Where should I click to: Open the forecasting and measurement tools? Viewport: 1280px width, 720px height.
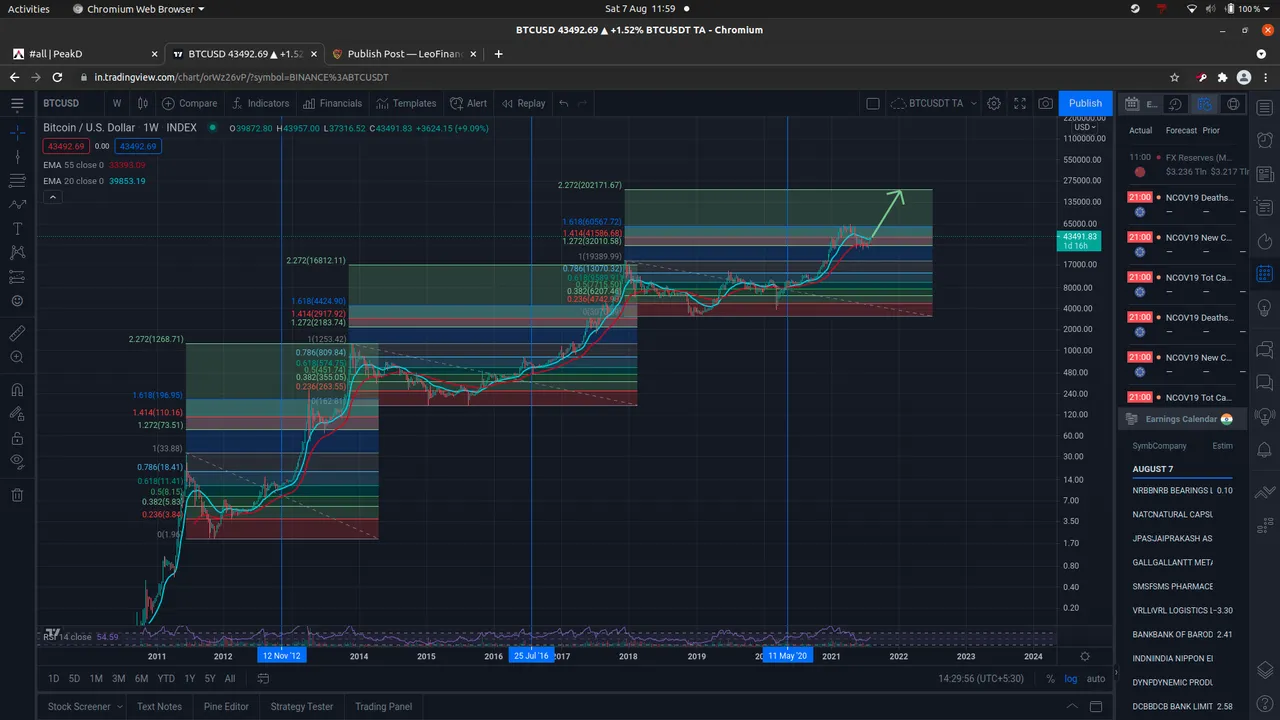click(17, 277)
